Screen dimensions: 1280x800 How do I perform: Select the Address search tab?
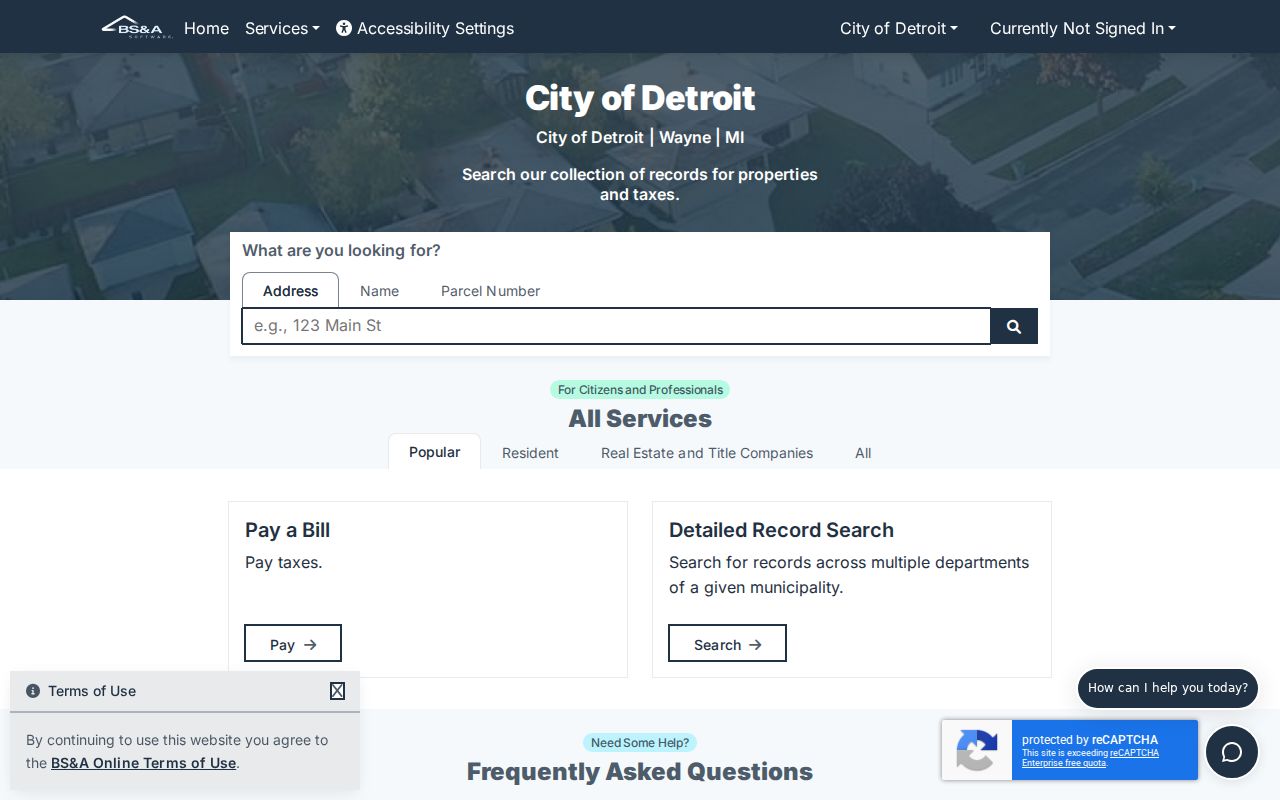coord(290,291)
